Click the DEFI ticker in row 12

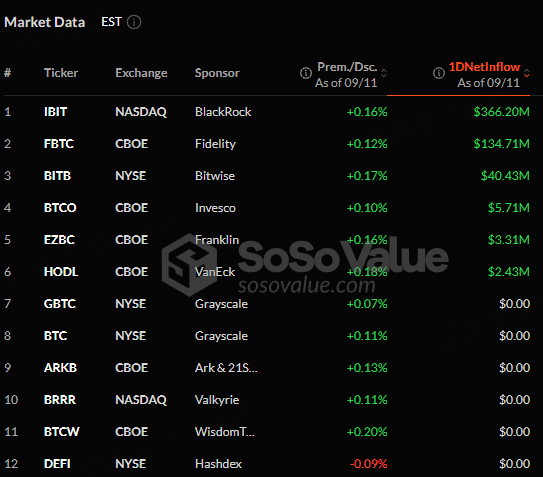click(x=57, y=464)
